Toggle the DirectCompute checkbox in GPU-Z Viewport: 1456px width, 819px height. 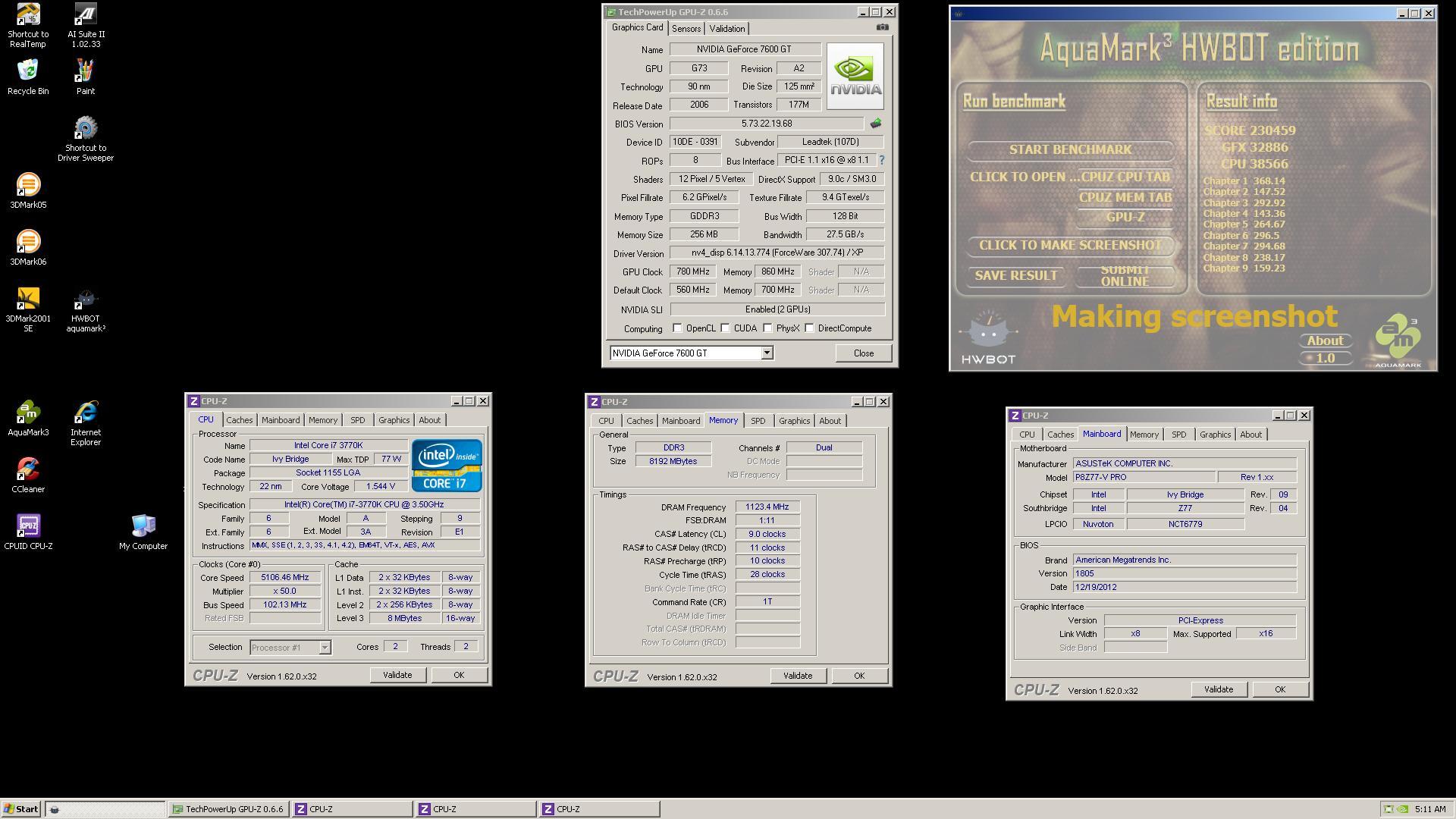click(809, 328)
